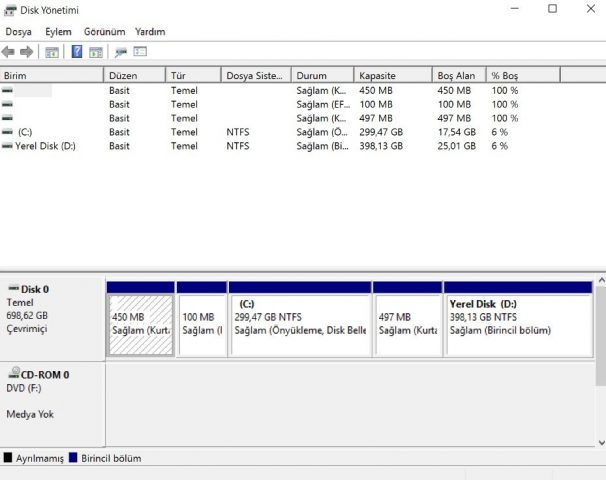The image size is (606, 480).
Task: Sort by the Boş Alan column header
Action: [459, 75]
